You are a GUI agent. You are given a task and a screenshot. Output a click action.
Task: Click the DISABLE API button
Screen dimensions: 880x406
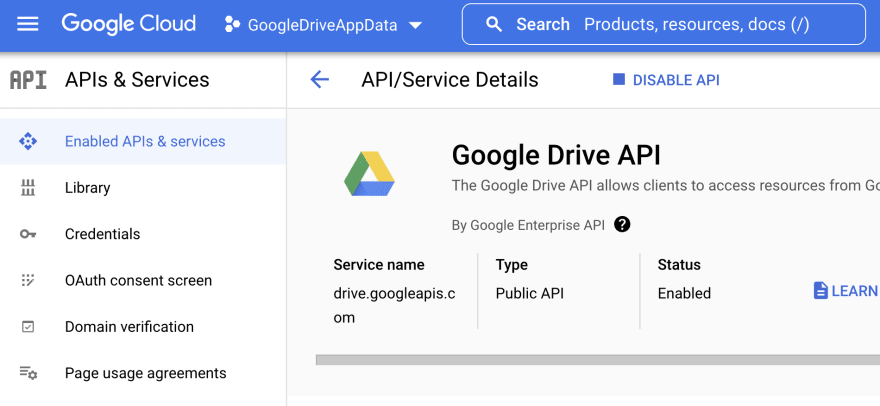pyautogui.click(x=666, y=80)
